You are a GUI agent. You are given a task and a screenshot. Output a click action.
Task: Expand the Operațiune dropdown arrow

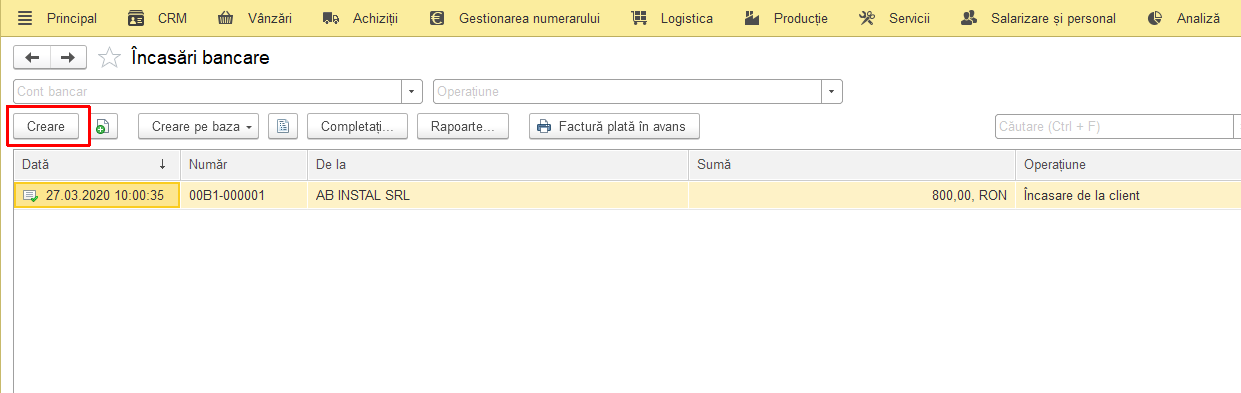click(832, 92)
